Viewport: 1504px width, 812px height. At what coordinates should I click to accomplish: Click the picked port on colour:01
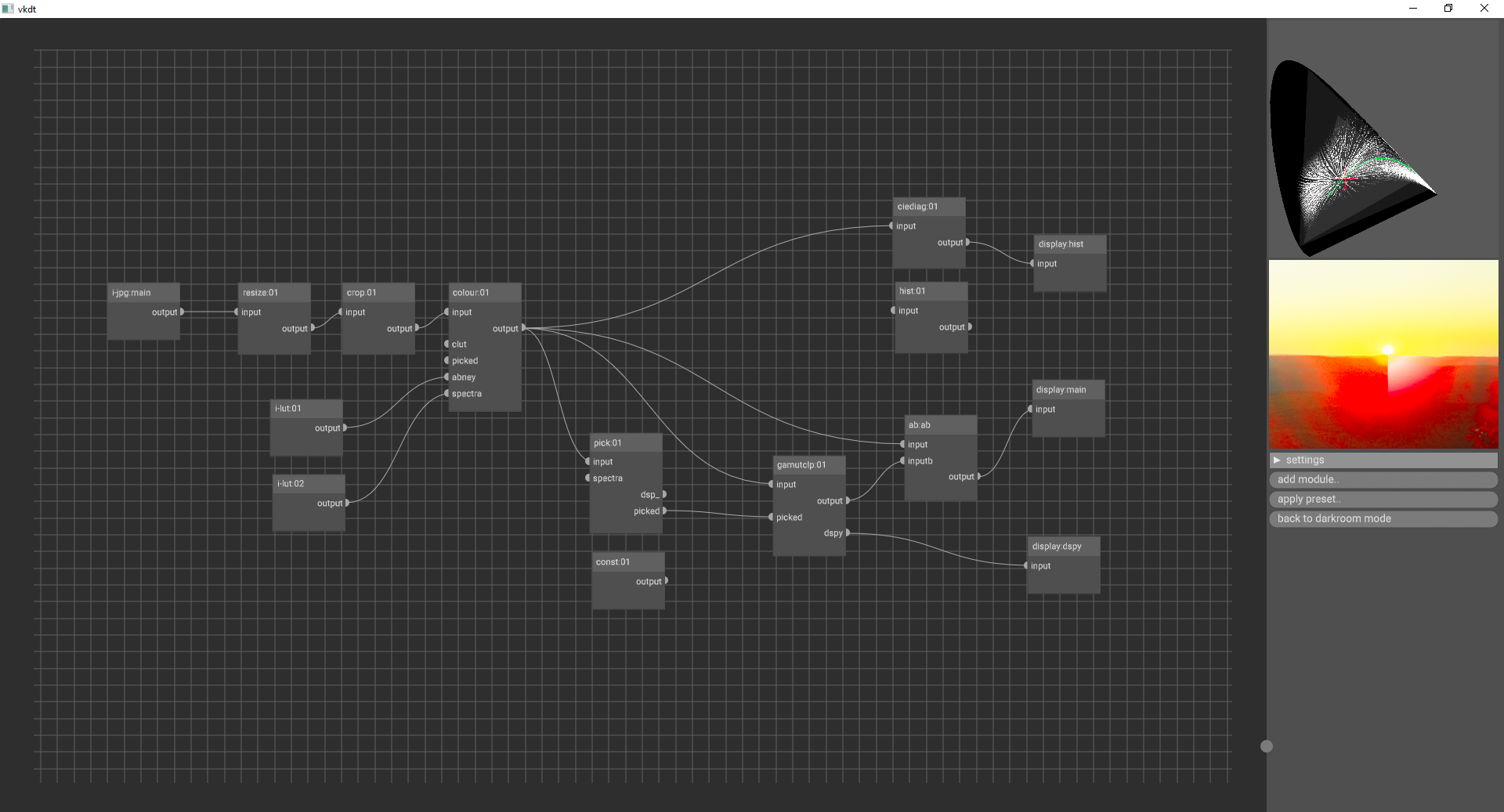[x=447, y=361]
